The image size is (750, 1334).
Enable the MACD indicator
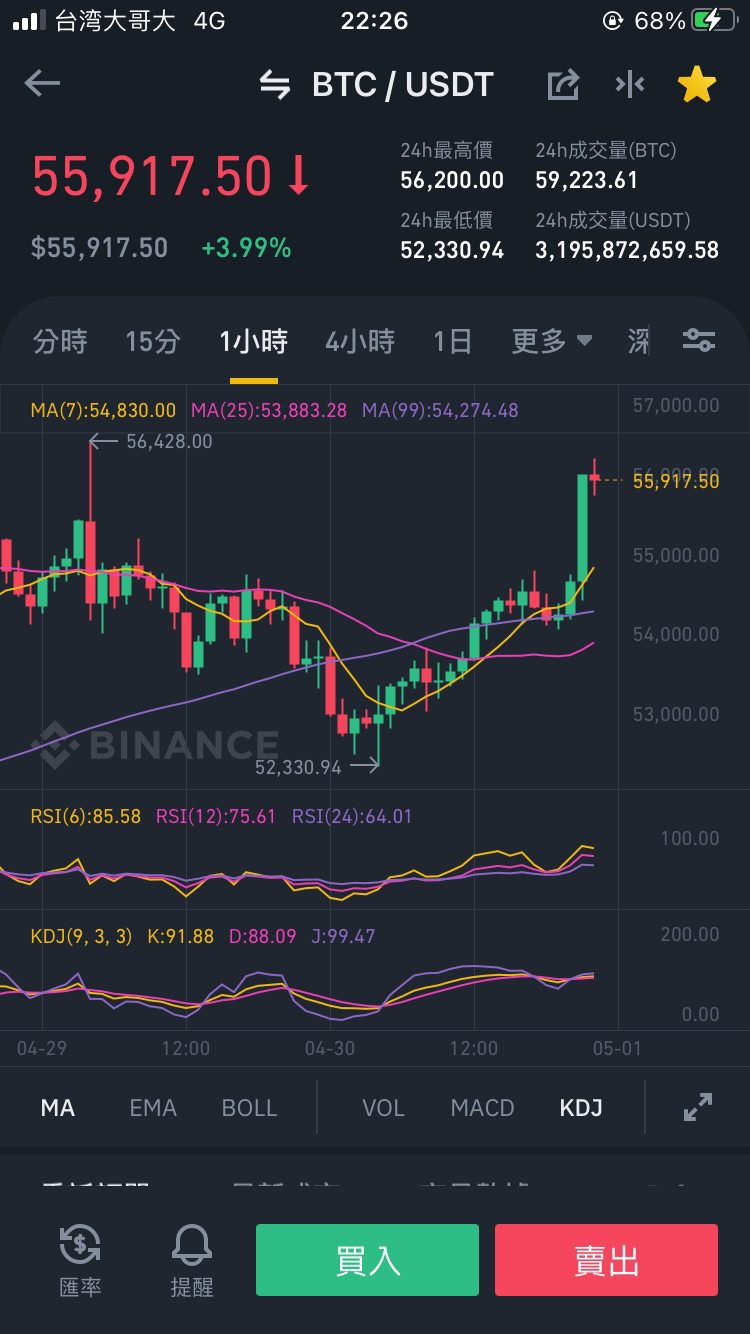pos(482,1108)
